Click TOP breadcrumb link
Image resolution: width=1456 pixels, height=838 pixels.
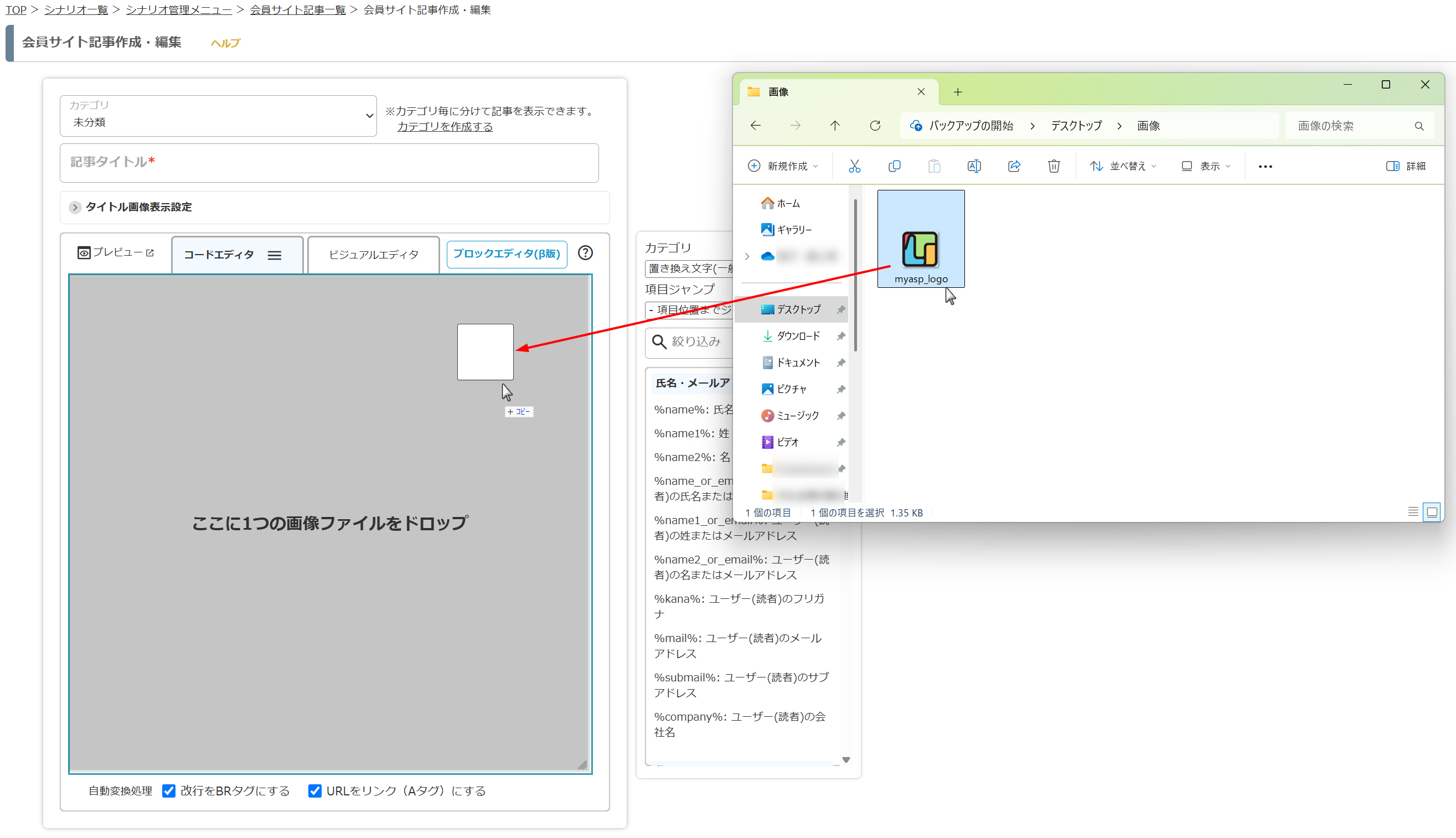(16, 10)
